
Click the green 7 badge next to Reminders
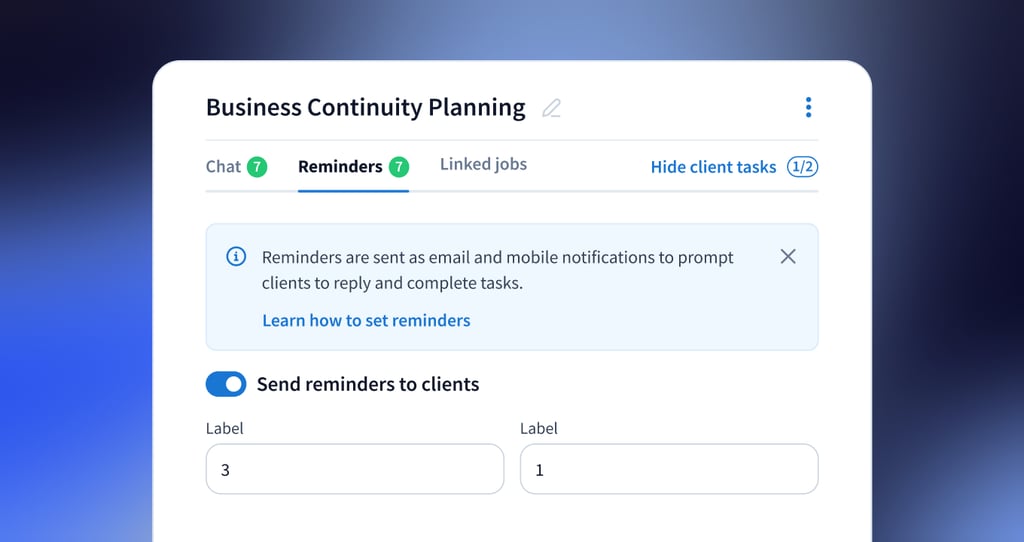[399, 167]
